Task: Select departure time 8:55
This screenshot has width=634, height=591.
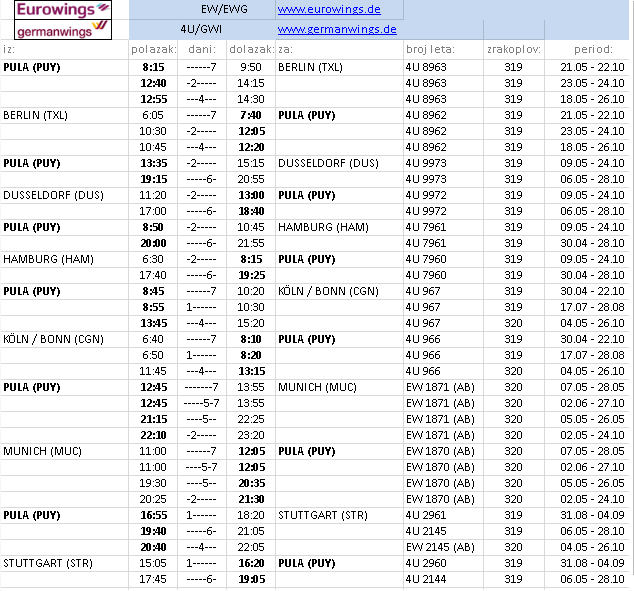Action: 153,307
